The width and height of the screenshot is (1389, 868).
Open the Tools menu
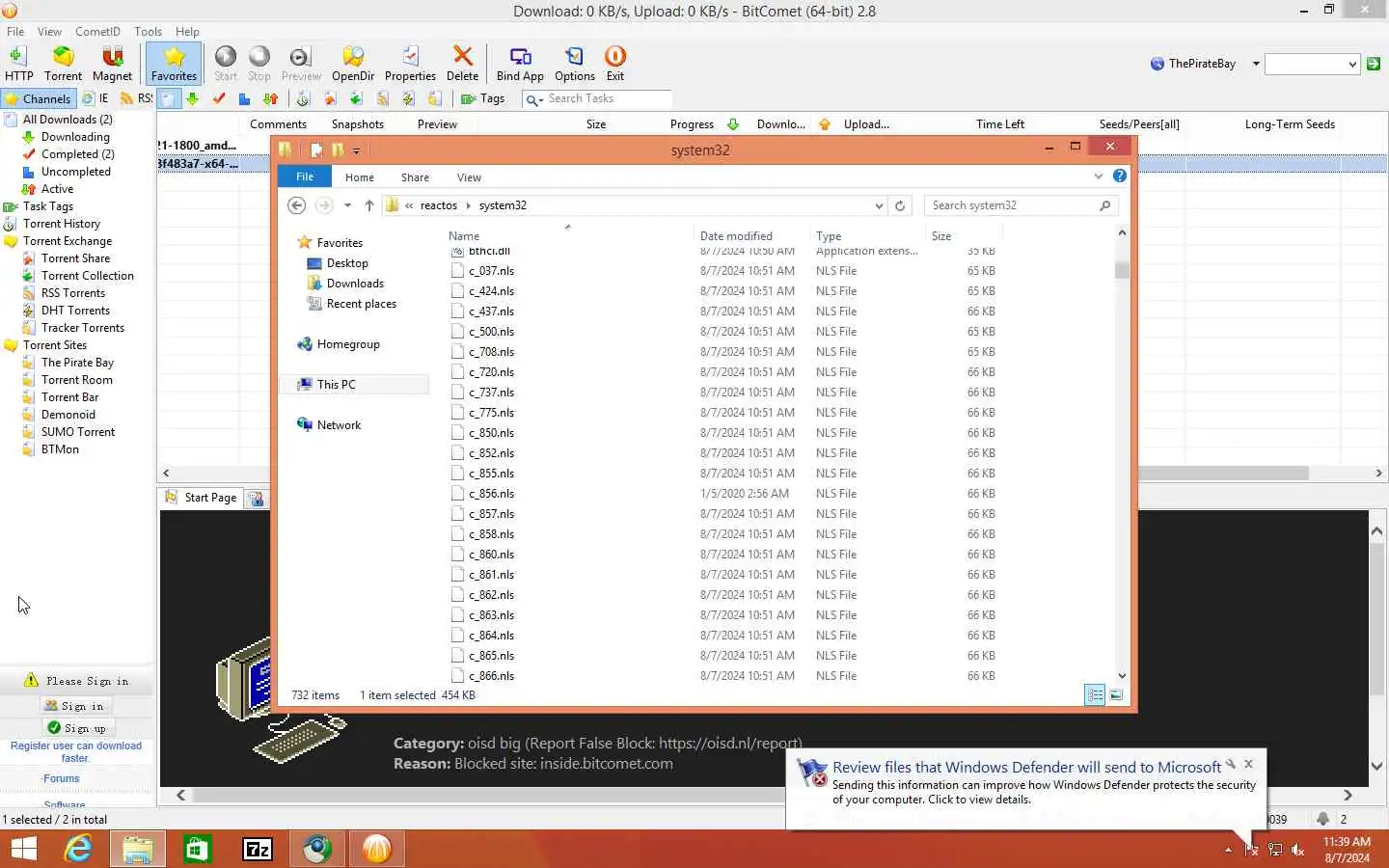pyautogui.click(x=148, y=31)
